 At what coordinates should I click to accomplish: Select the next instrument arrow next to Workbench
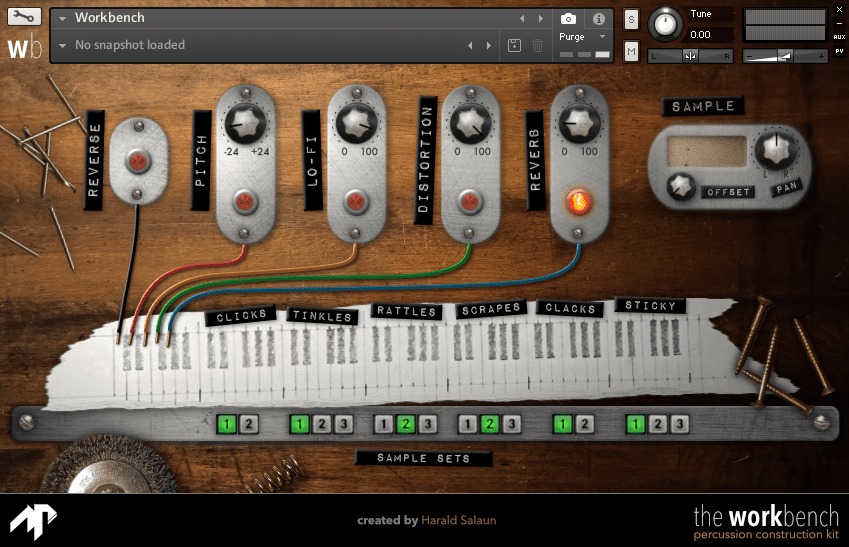click(x=540, y=18)
